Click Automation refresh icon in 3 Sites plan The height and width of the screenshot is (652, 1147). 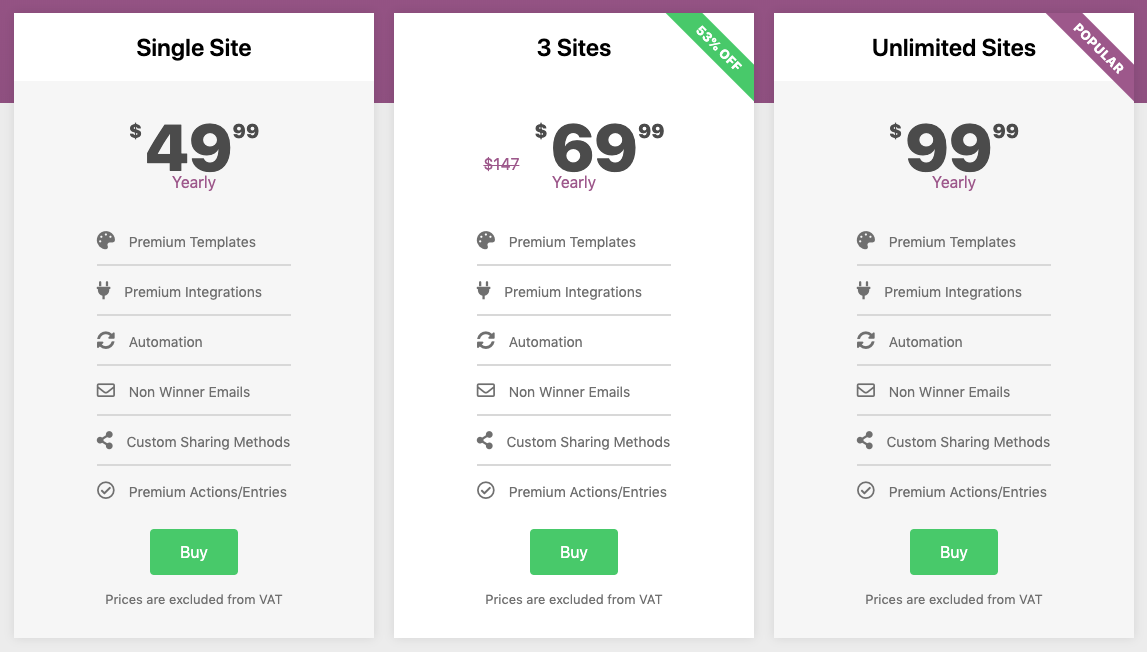(x=486, y=341)
